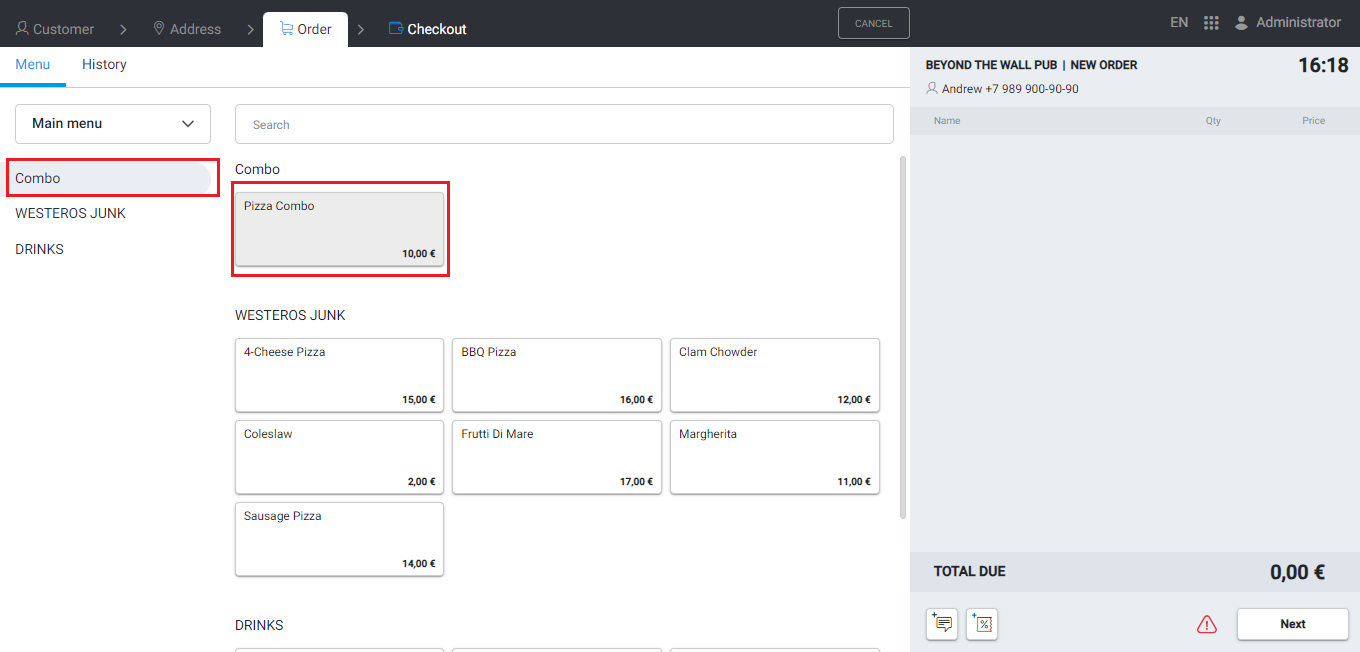Go to the Checkout step
This screenshot has height=652, width=1360.
pyautogui.click(x=427, y=29)
